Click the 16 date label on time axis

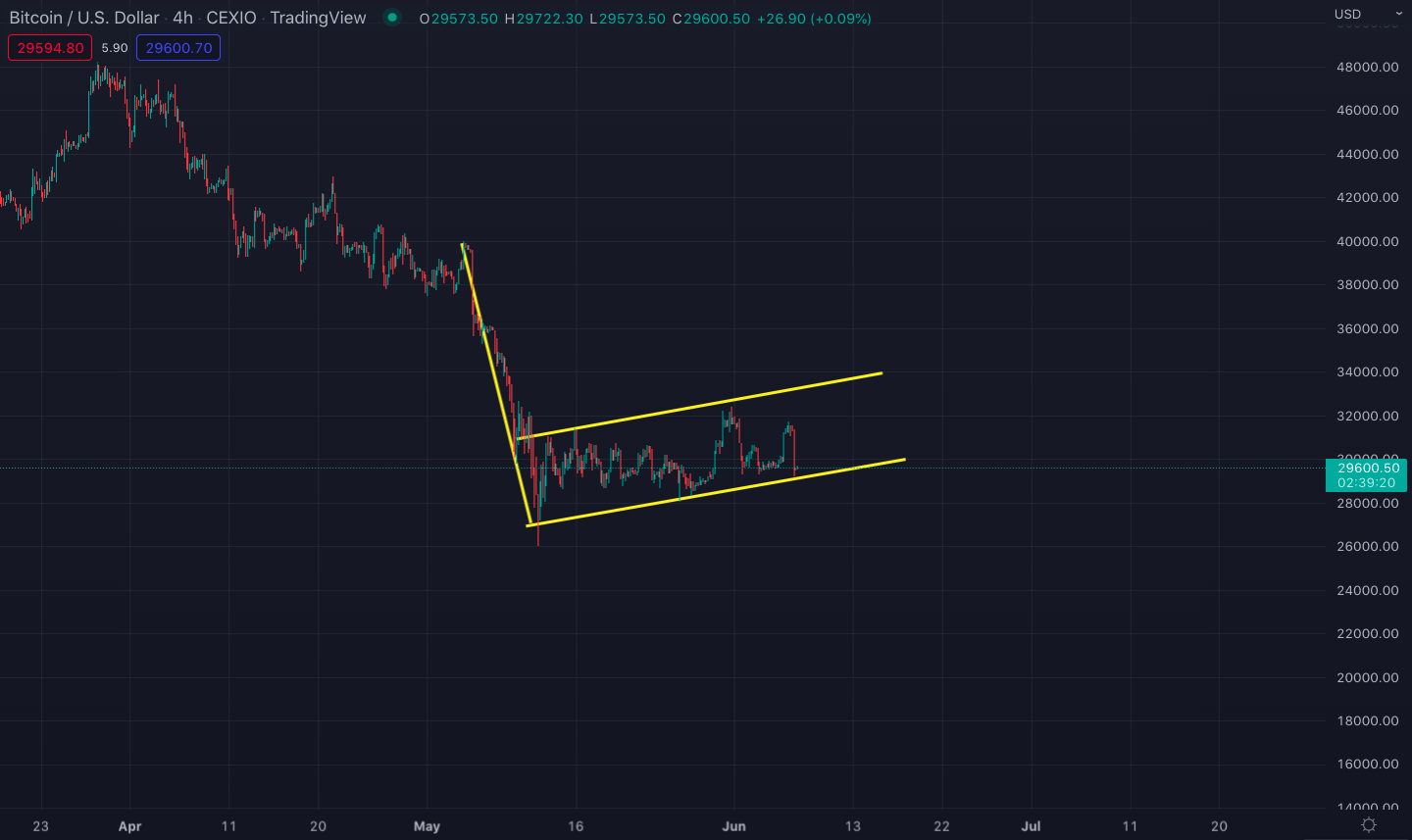coord(576,826)
